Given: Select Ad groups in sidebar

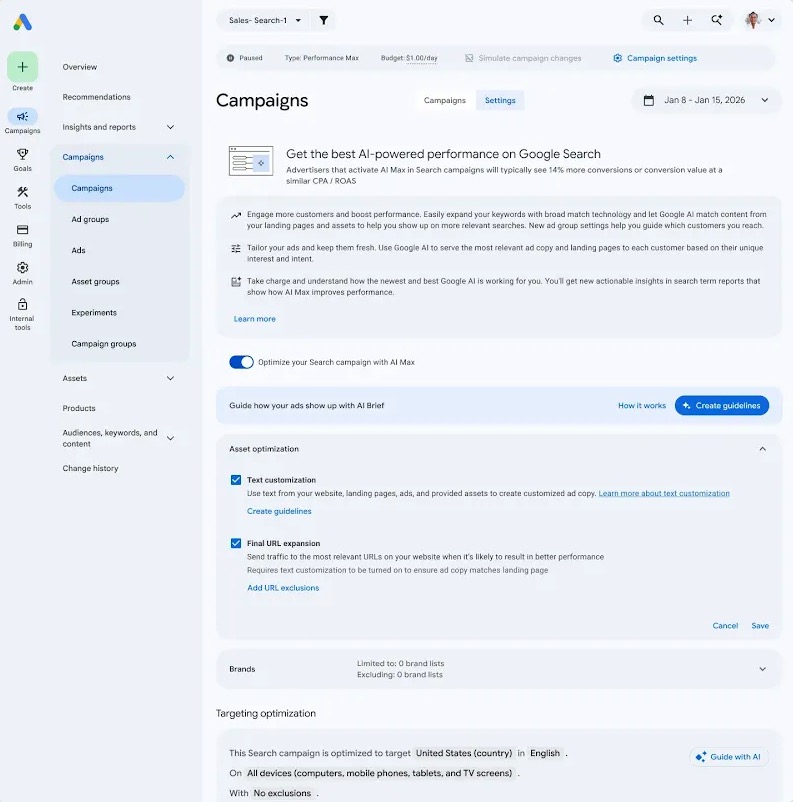Looking at the screenshot, I should [90, 219].
